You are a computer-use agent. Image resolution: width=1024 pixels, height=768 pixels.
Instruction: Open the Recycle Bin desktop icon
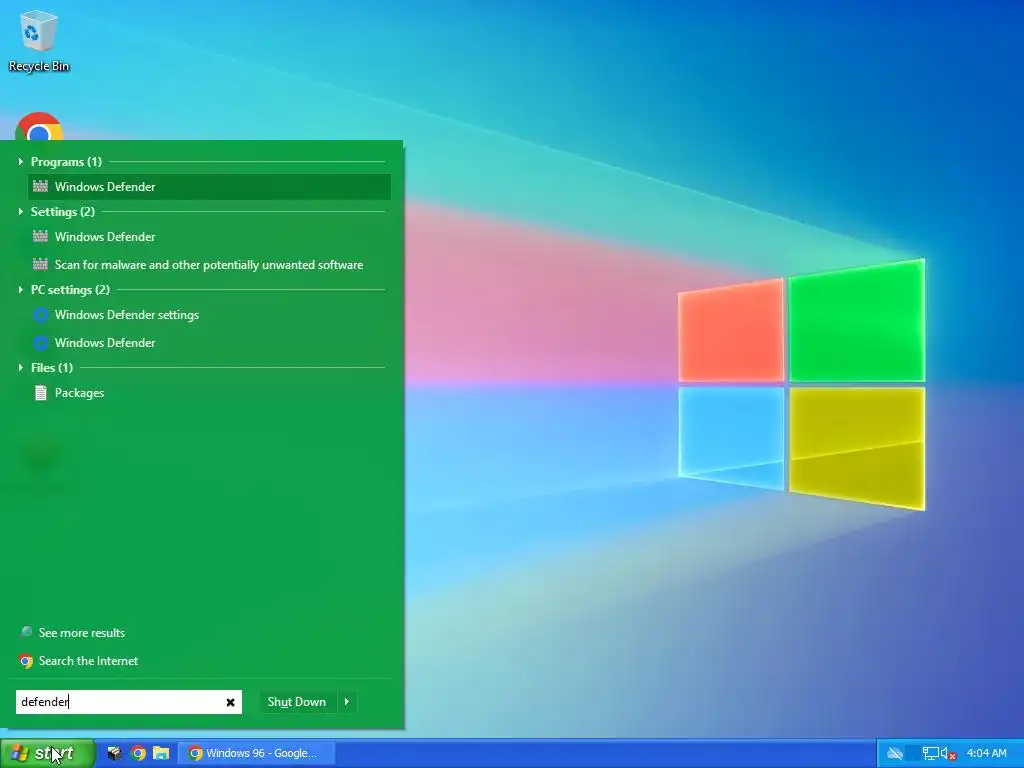click(39, 41)
